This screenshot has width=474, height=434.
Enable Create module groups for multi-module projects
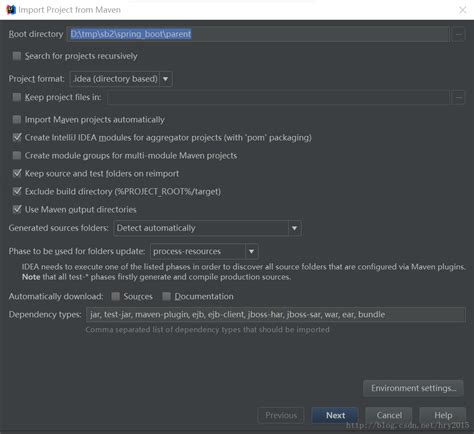[17, 155]
